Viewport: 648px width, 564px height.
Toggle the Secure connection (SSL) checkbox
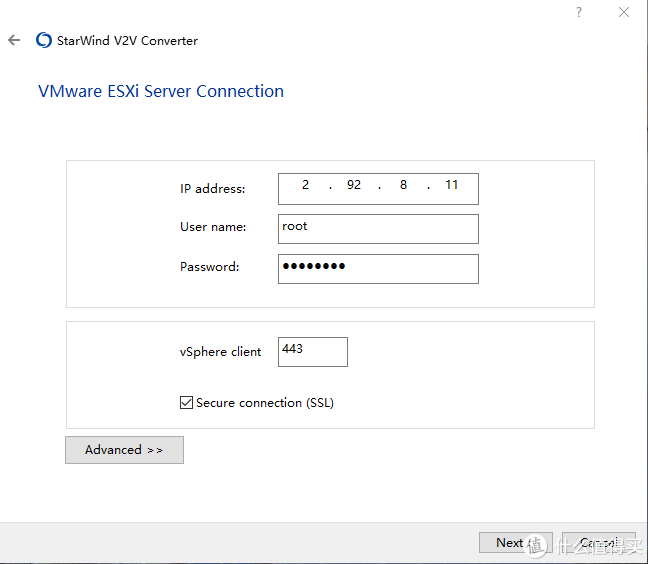(x=186, y=402)
